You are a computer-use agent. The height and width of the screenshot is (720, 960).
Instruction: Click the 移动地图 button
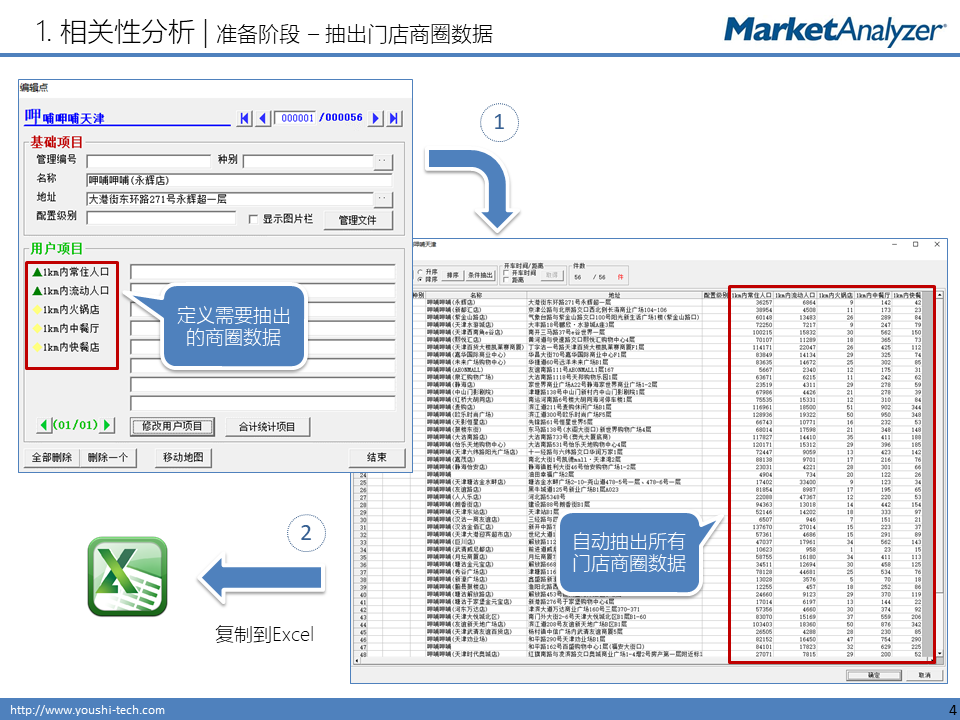183,457
